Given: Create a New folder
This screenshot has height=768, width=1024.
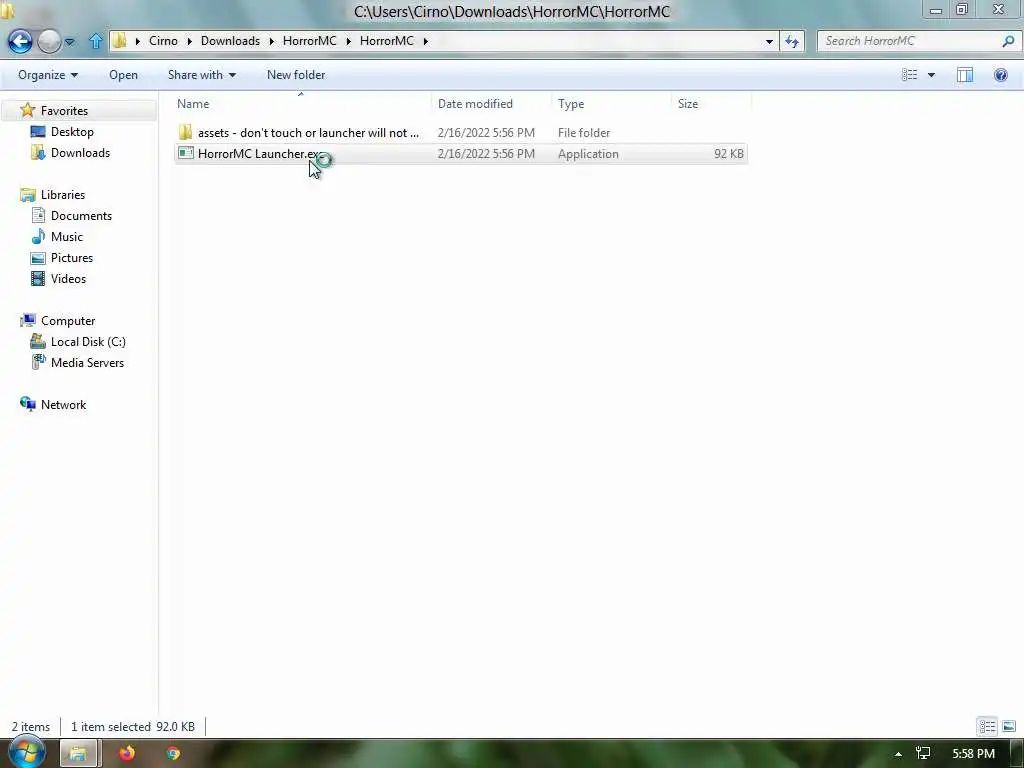Looking at the screenshot, I should 296,74.
